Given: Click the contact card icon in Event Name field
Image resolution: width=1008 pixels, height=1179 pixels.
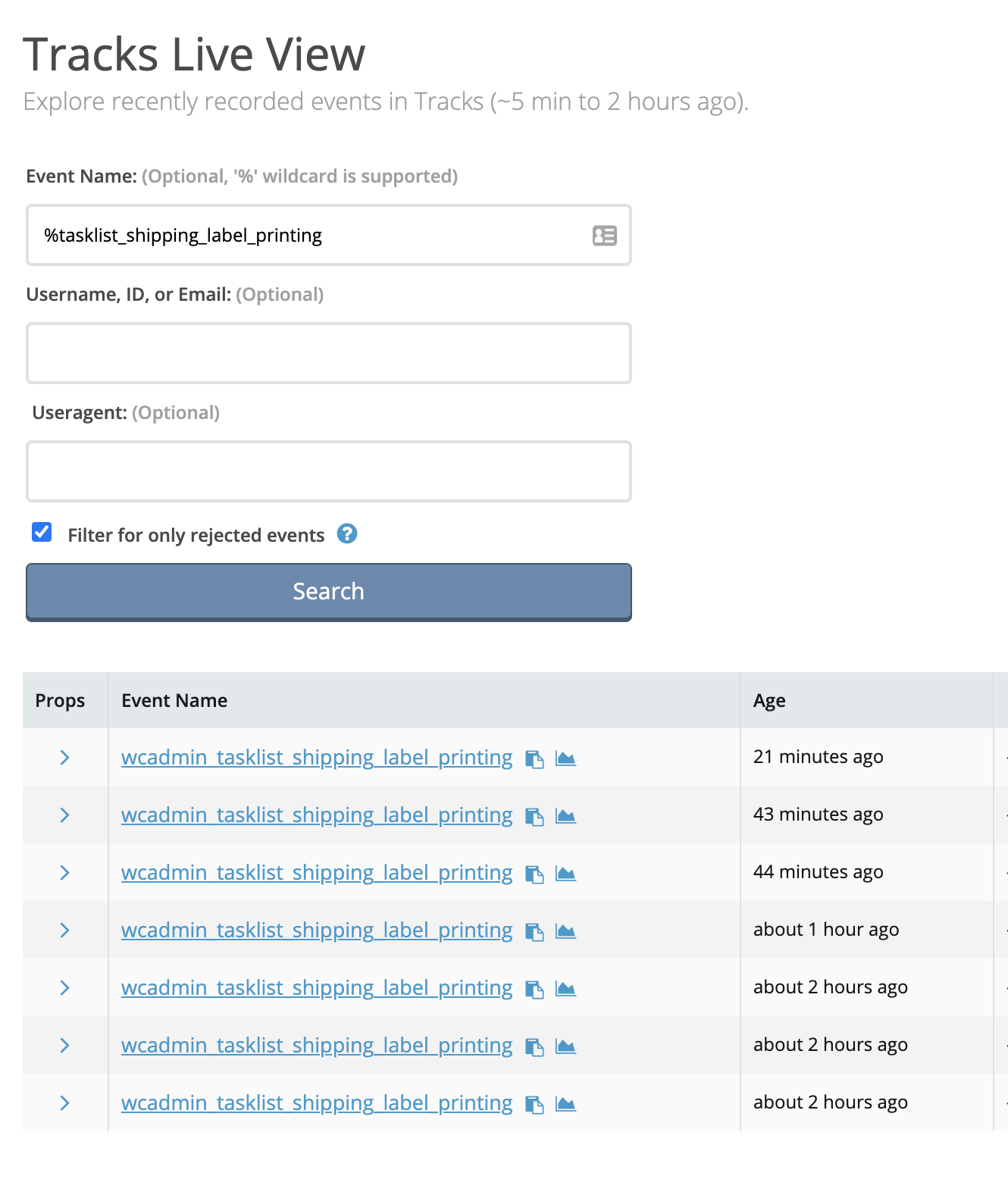Looking at the screenshot, I should [605, 236].
